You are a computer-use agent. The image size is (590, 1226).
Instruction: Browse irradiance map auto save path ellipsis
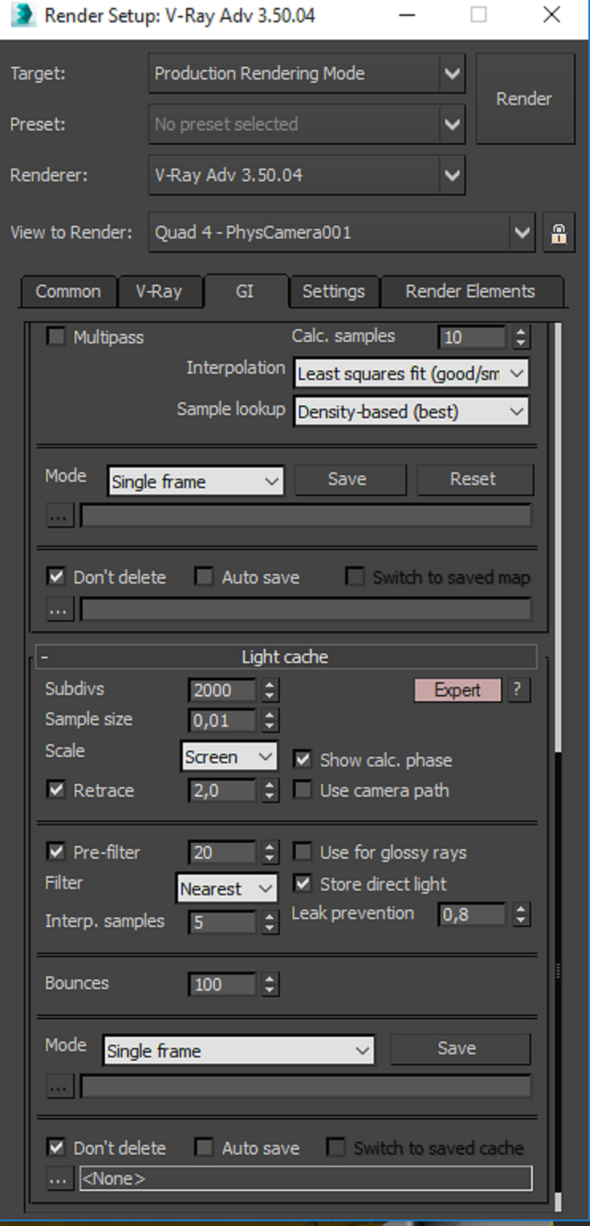click(x=60, y=609)
